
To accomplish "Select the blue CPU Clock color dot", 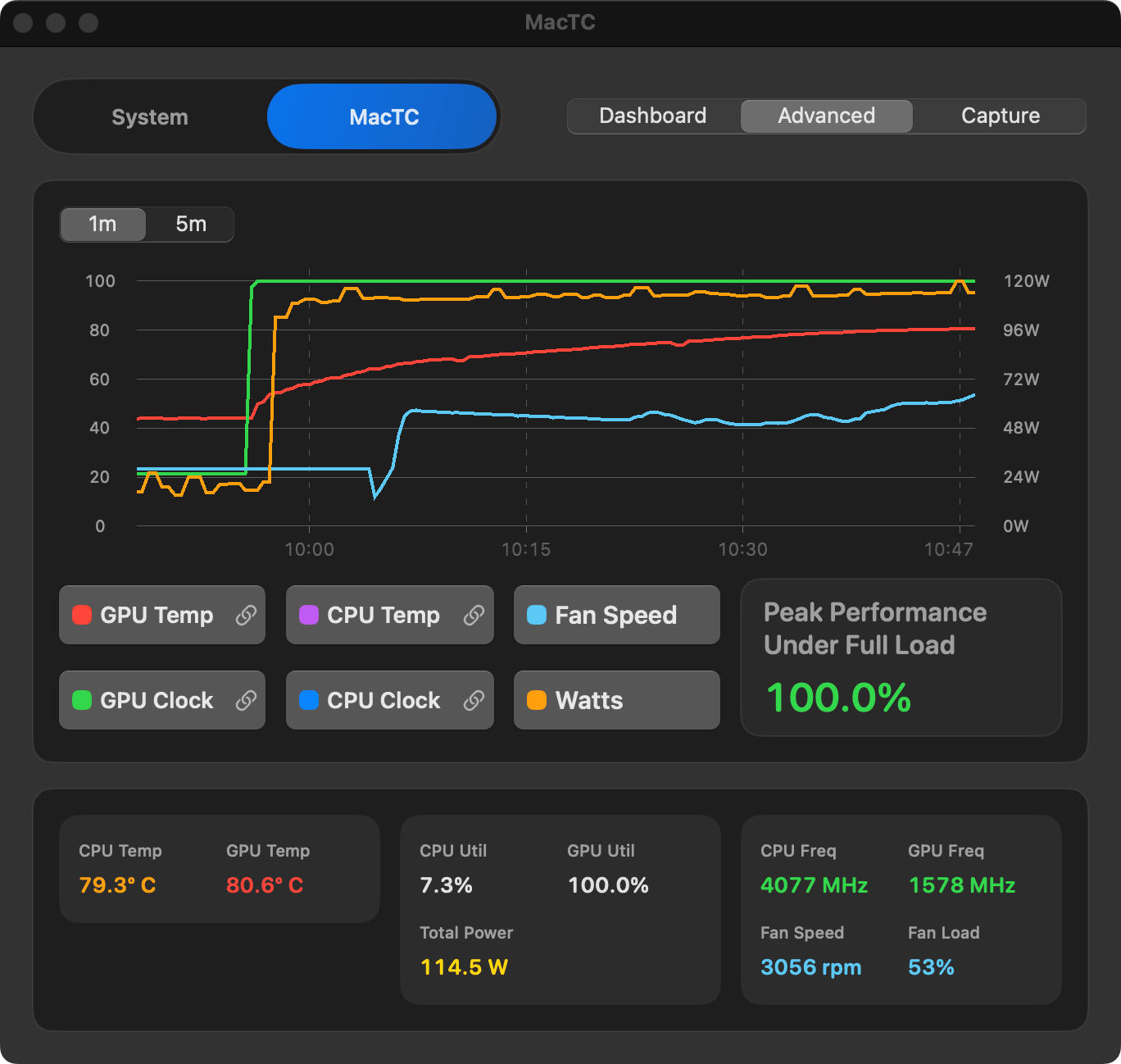I will point(309,700).
